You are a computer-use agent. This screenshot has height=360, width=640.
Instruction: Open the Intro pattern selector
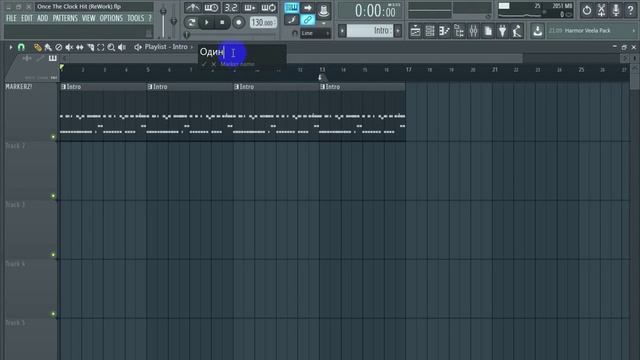coord(370,31)
